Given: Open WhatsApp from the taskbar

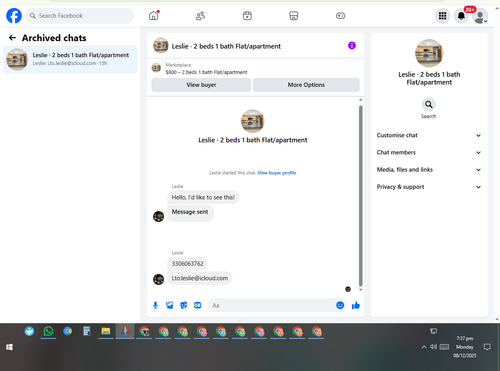Looking at the screenshot, I should pos(48,331).
